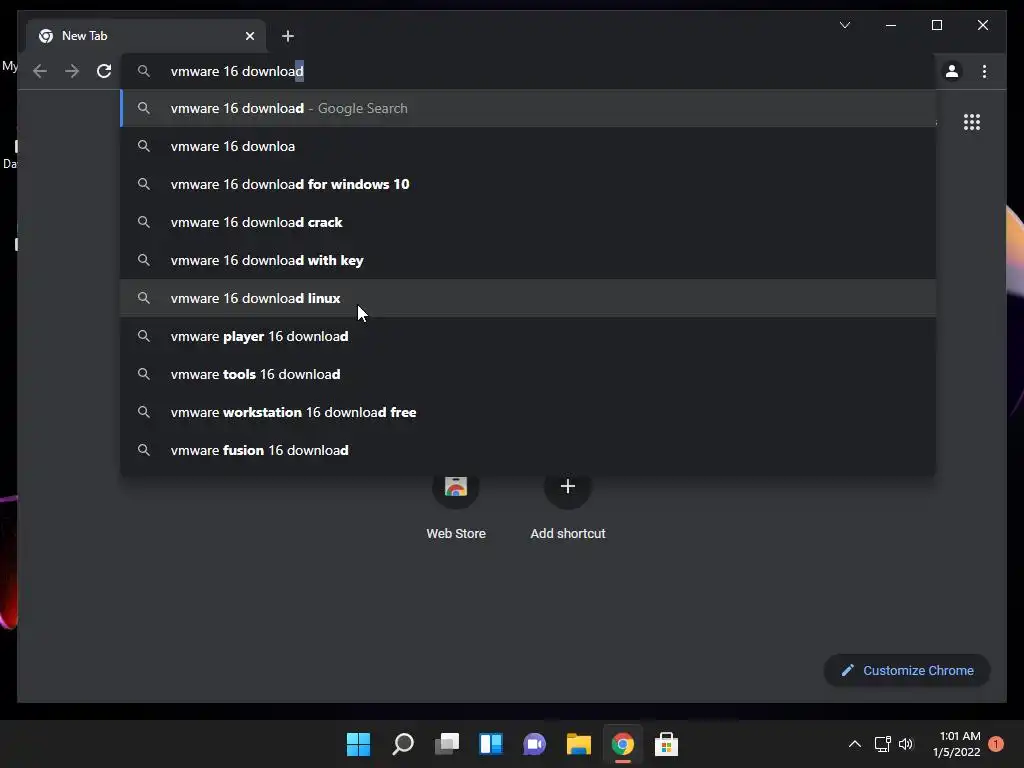Choose 'vmware workstation 16 download free' suggestion
This screenshot has width=1024, height=768.
[x=528, y=412]
